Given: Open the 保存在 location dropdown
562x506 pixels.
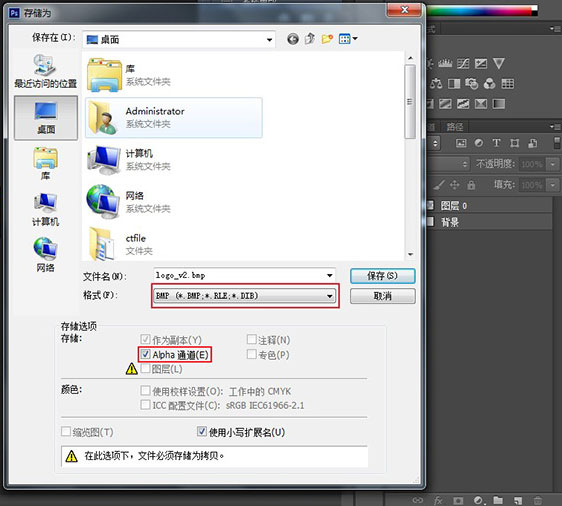Looking at the screenshot, I should 269,40.
